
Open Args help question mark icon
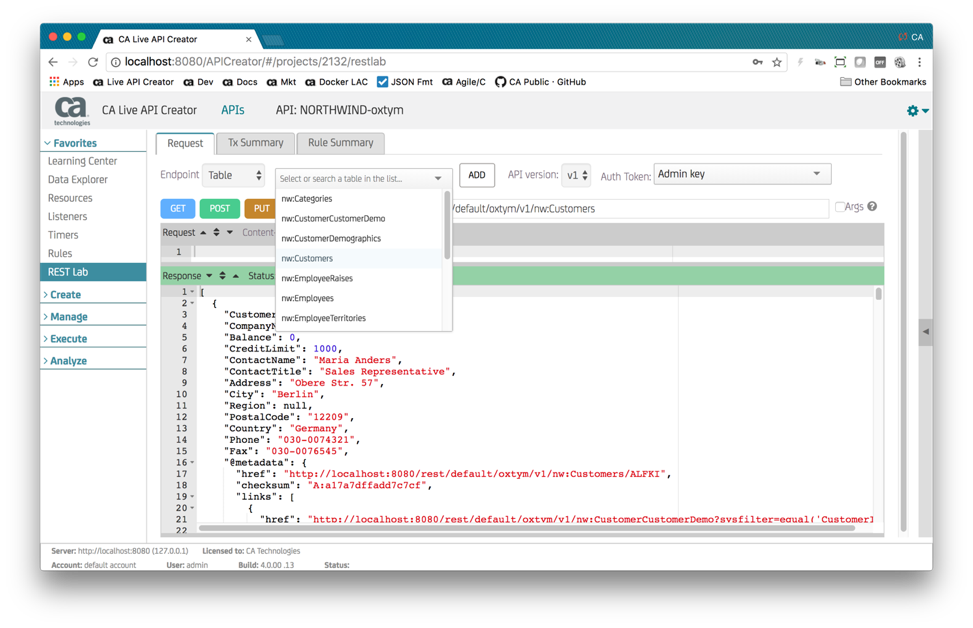[872, 207]
